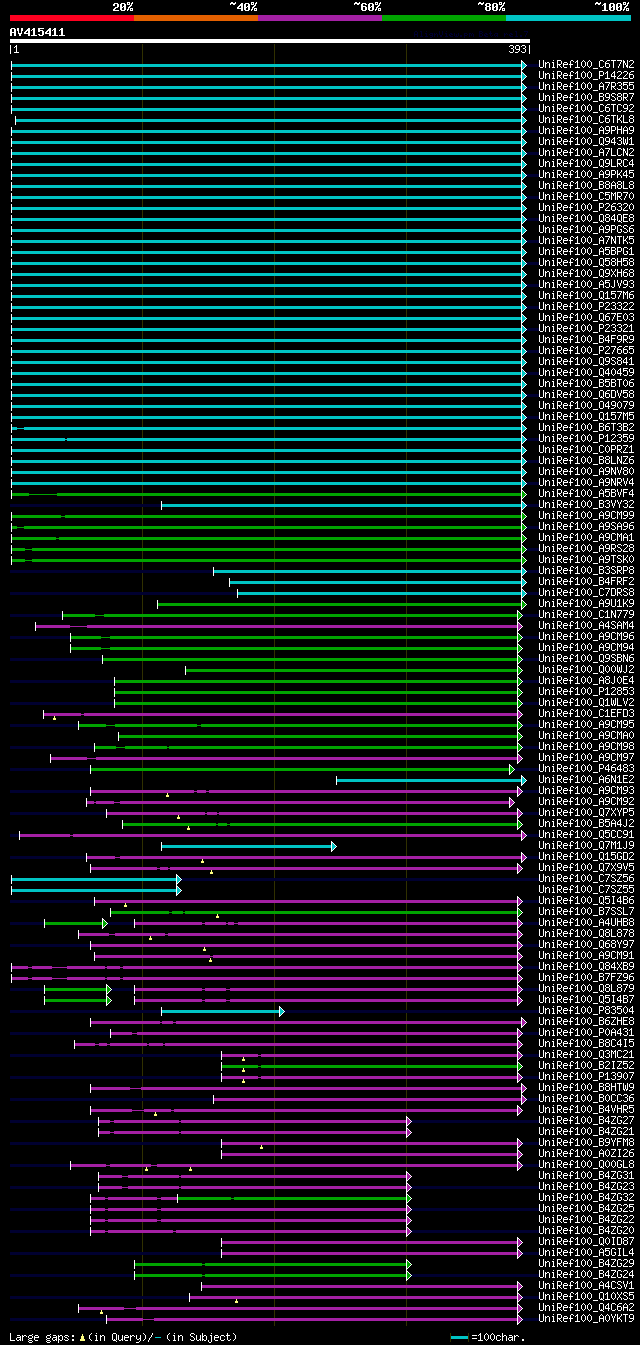Select label UniRef100_Q7M1J9
Image resolution: width=640 pixels, height=1345 pixels.
[586, 845]
